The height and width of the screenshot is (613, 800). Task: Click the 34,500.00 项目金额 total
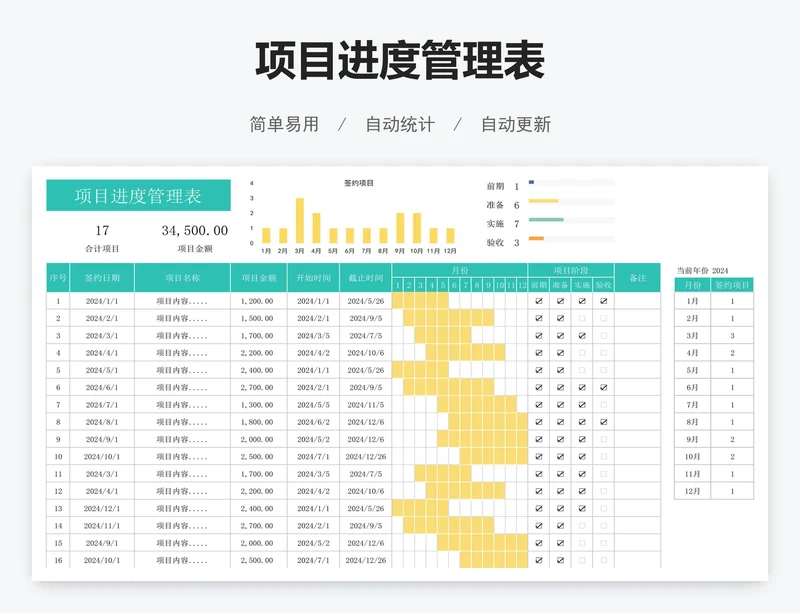(x=195, y=231)
